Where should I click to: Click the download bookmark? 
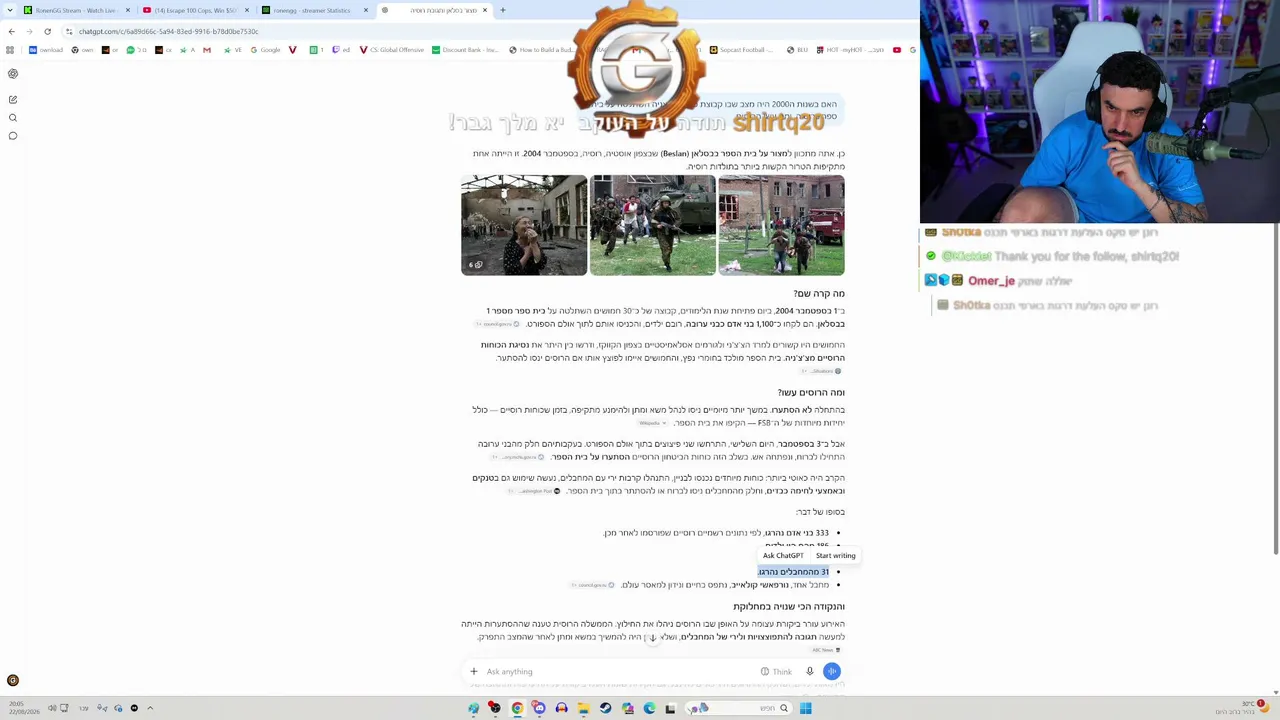47,50
